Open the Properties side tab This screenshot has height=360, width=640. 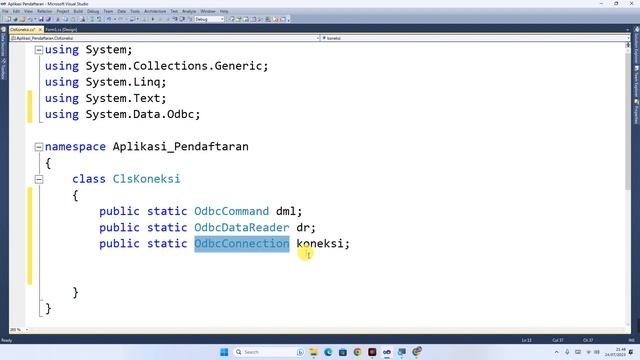click(636, 111)
